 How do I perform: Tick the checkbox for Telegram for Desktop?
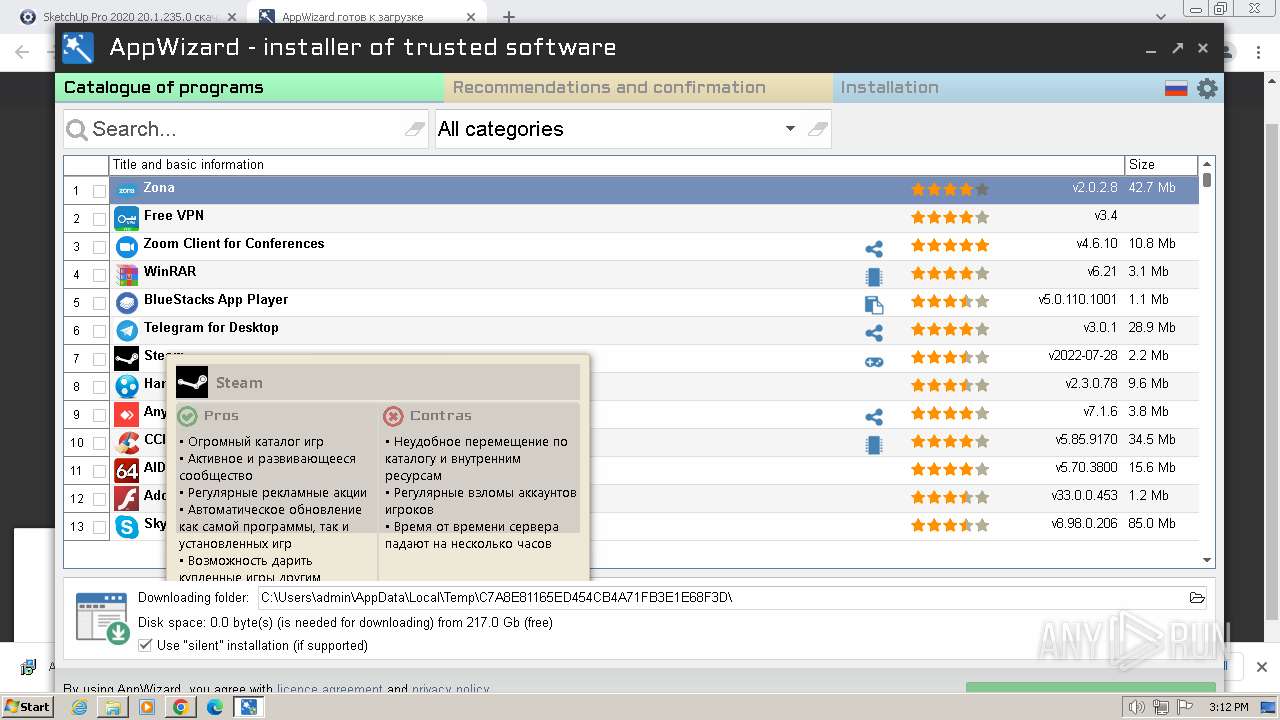(x=99, y=331)
